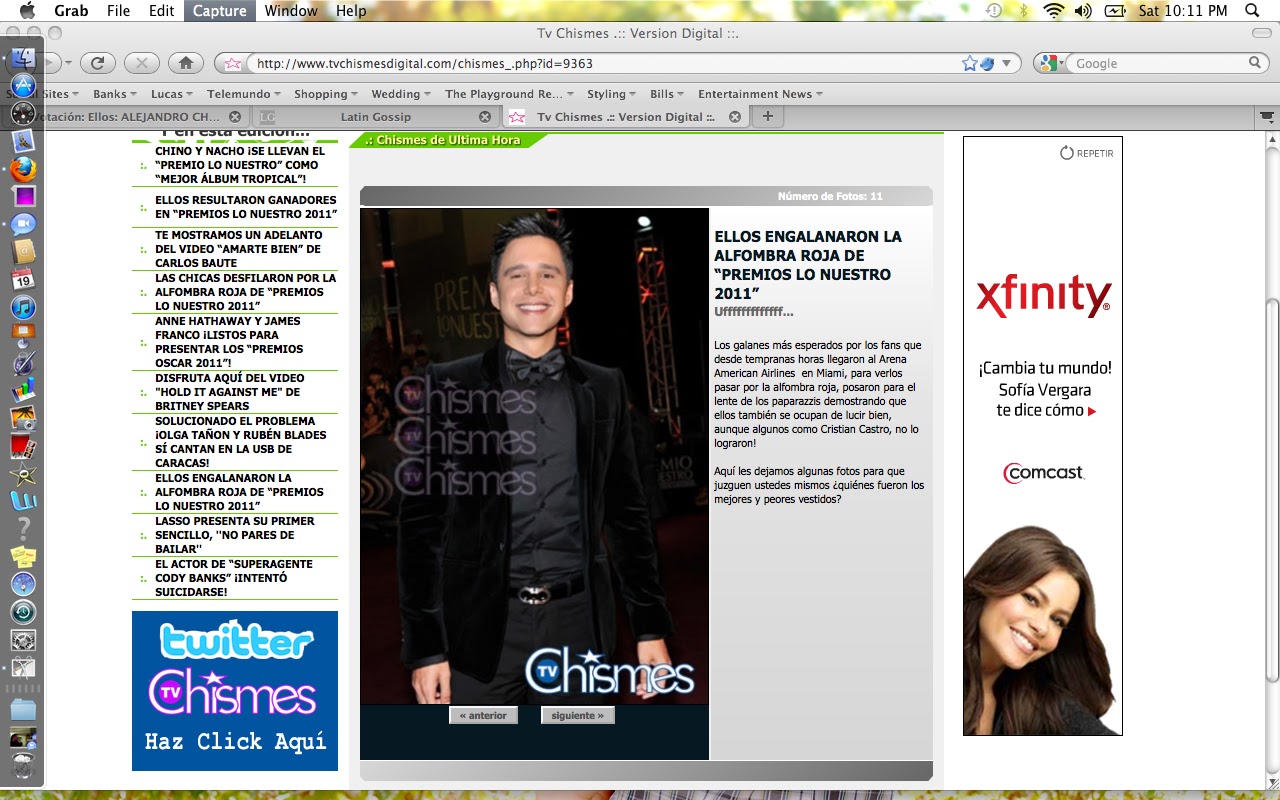The height and width of the screenshot is (800, 1280).
Task: Open the File menu
Action: 118,11
